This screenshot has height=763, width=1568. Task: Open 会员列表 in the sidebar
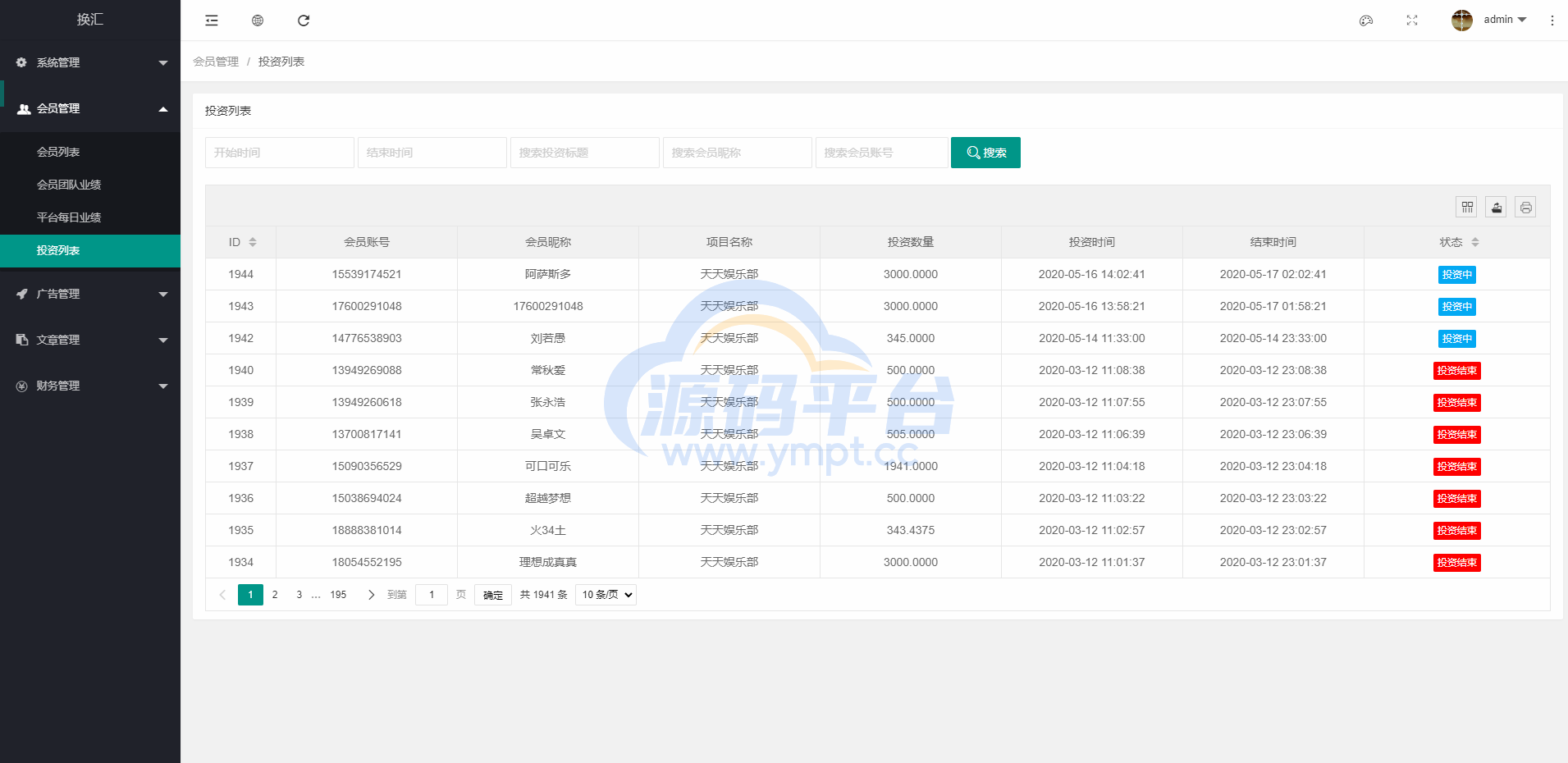pyautogui.click(x=90, y=152)
